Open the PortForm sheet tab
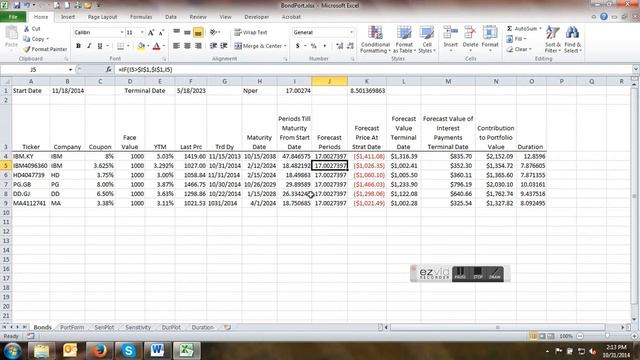The height and width of the screenshot is (360, 640). pyautogui.click(x=72, y=327)
